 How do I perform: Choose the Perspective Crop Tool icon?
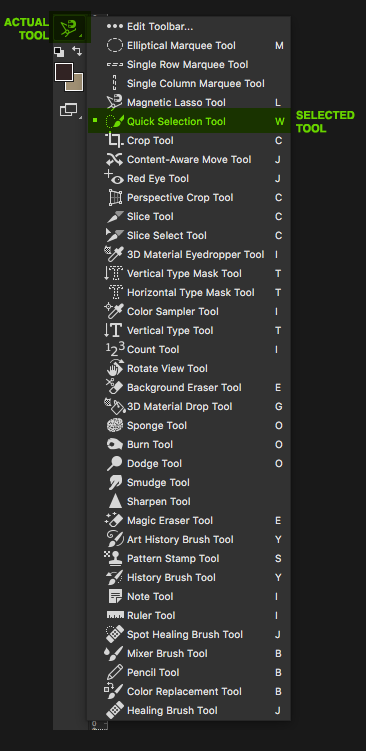point(115,197)
